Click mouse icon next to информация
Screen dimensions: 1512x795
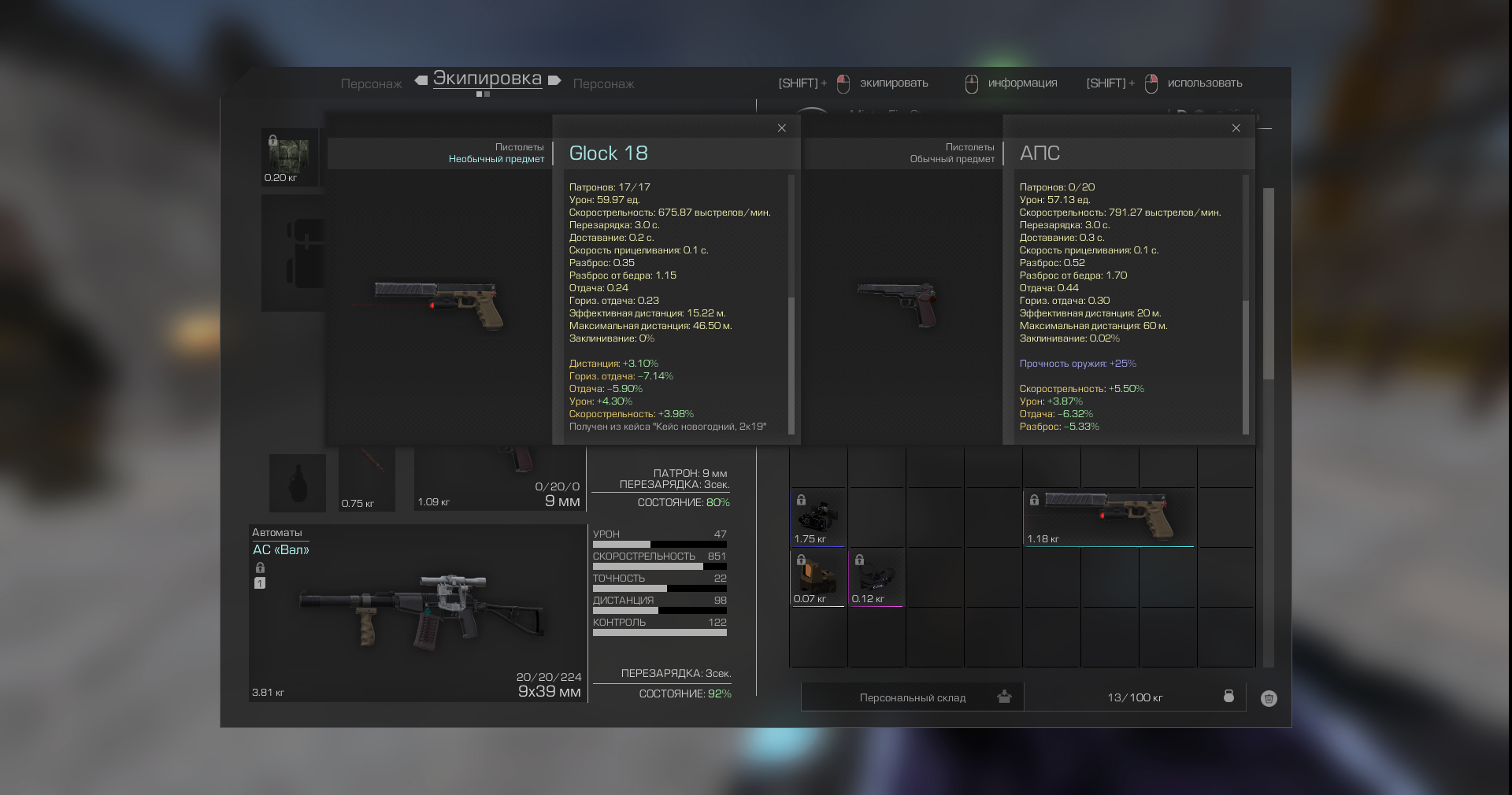[x=972, y=83]
